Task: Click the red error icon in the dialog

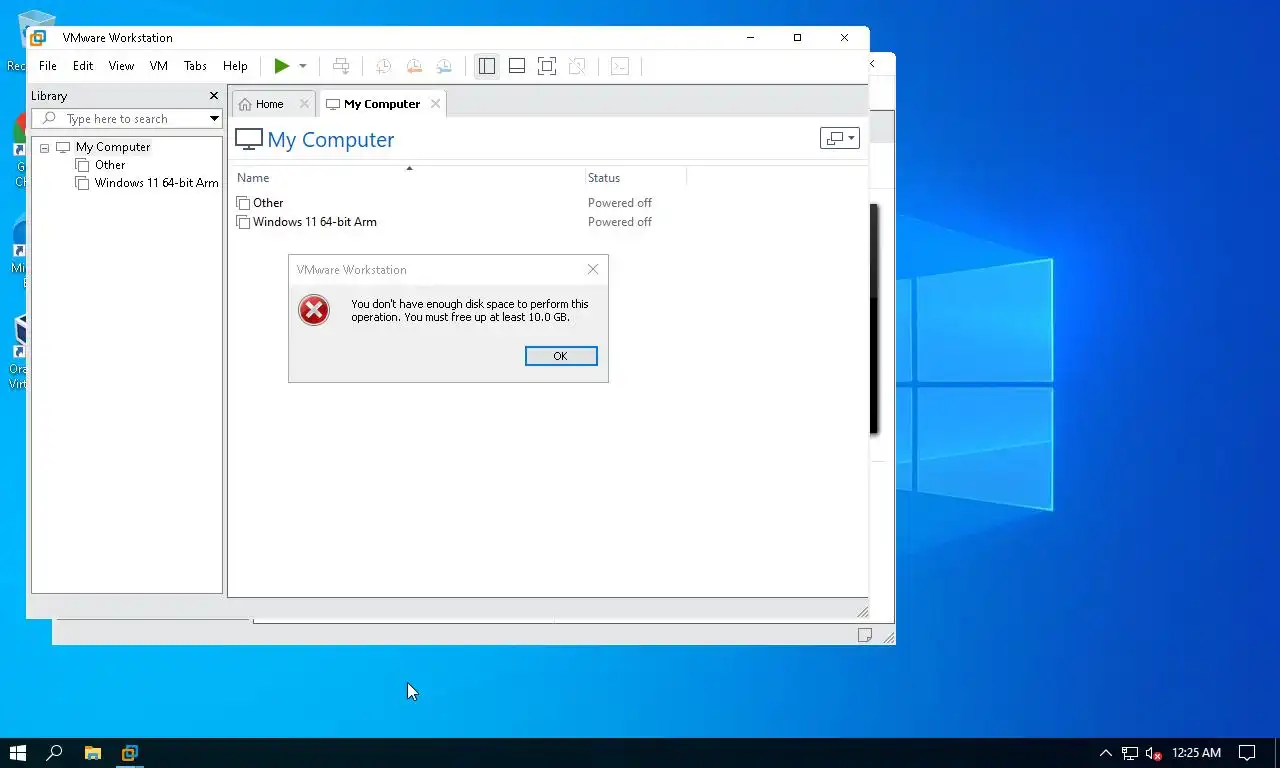Action: (314, 311)
